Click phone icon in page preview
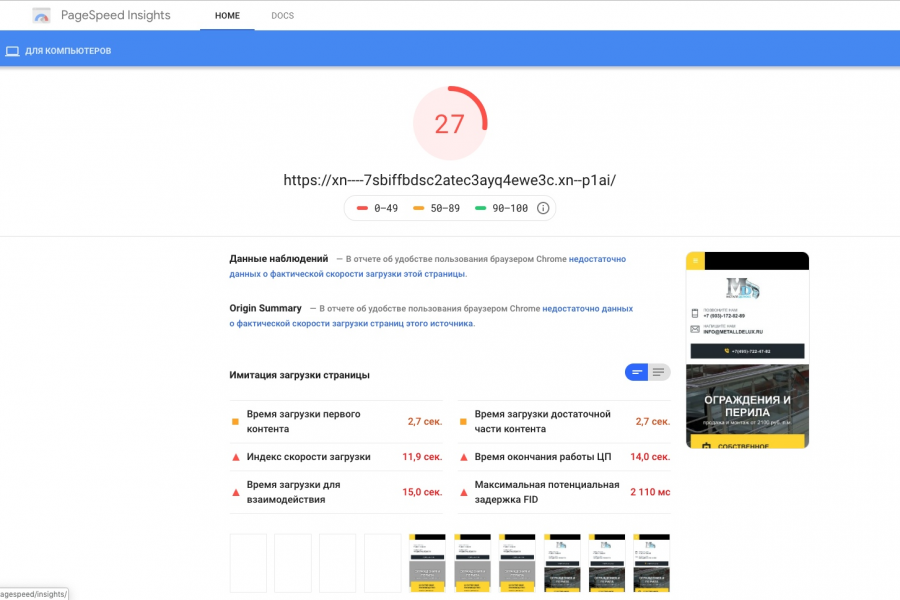Image resolution: width=900 pixels, height=600 pixels. pos(695,313)
